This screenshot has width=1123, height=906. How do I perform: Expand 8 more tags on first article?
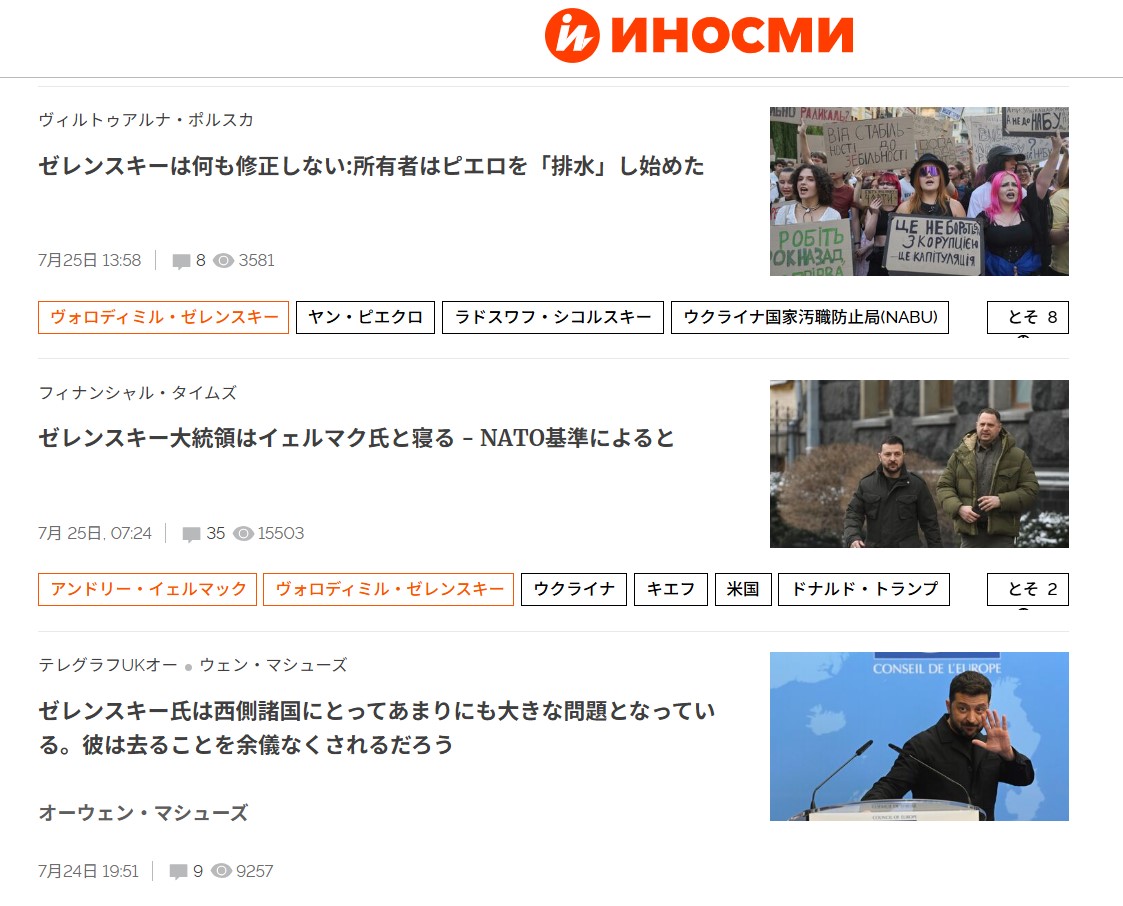click(x=1028, y=317)
